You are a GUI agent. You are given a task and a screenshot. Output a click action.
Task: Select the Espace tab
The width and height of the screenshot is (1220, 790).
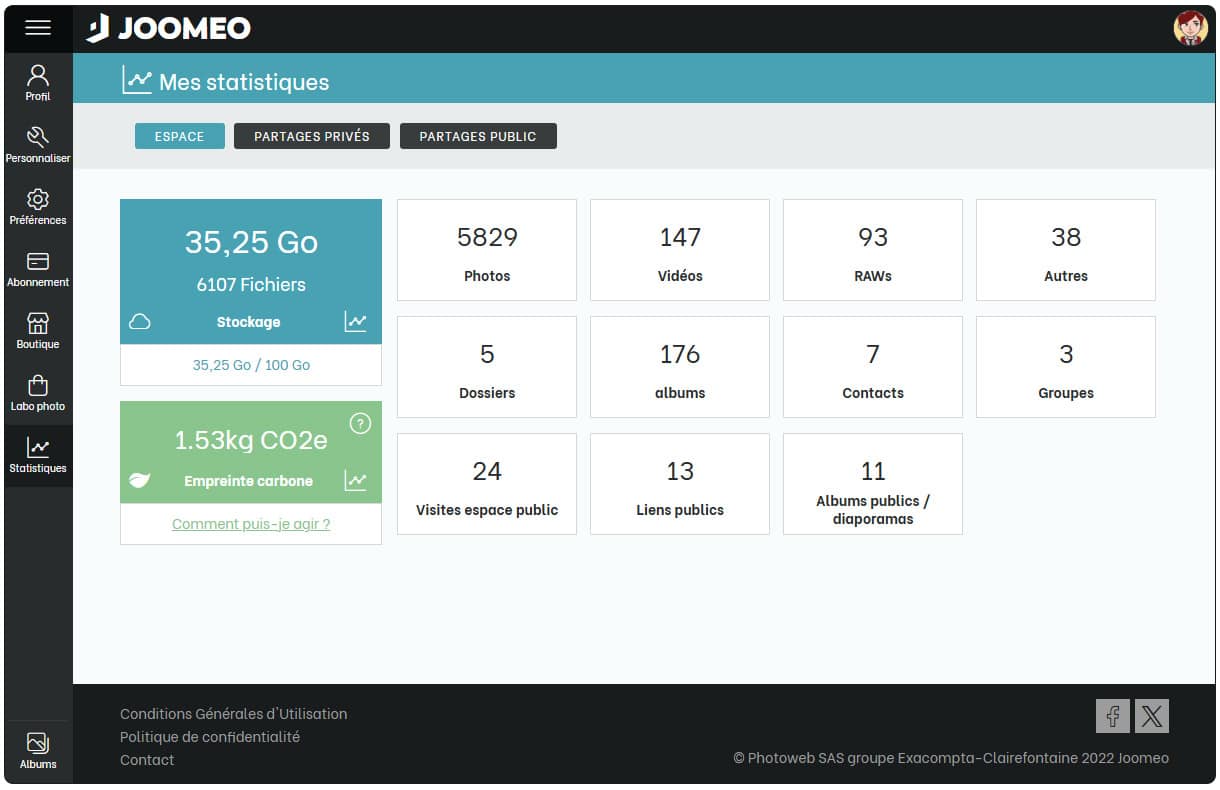tap(179, 136)
